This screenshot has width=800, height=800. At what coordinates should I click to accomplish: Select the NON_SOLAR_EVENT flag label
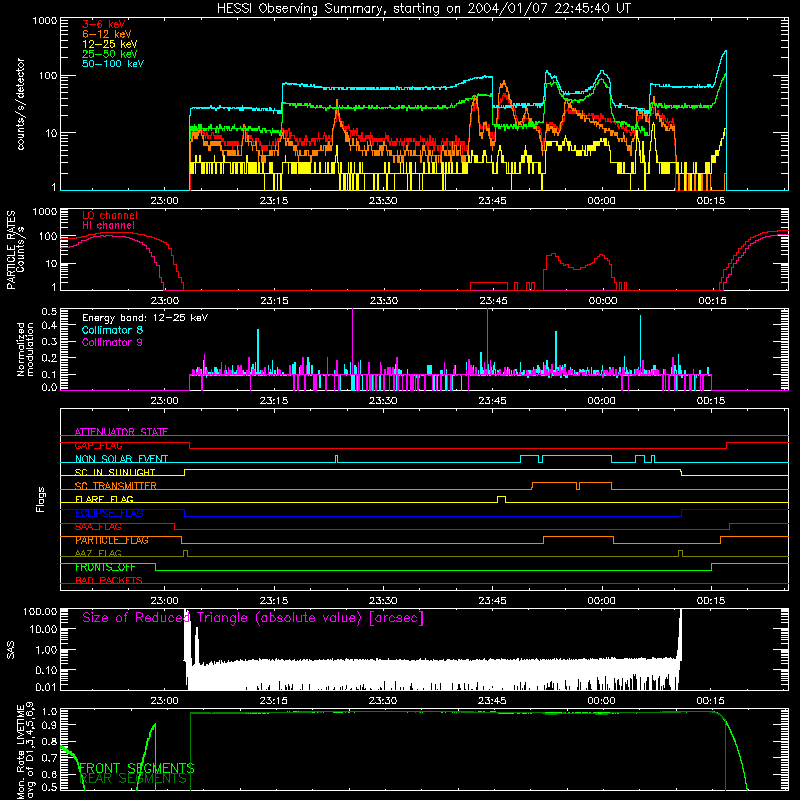click(121, 459)
